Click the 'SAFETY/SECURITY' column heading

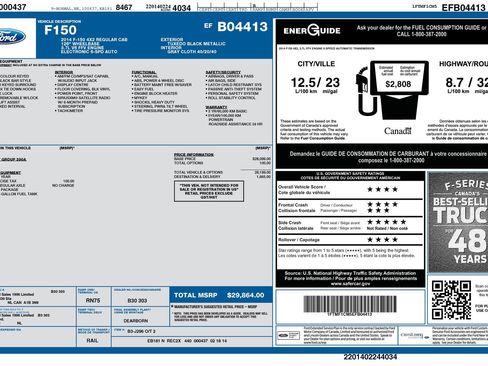(x=223, y=72)
